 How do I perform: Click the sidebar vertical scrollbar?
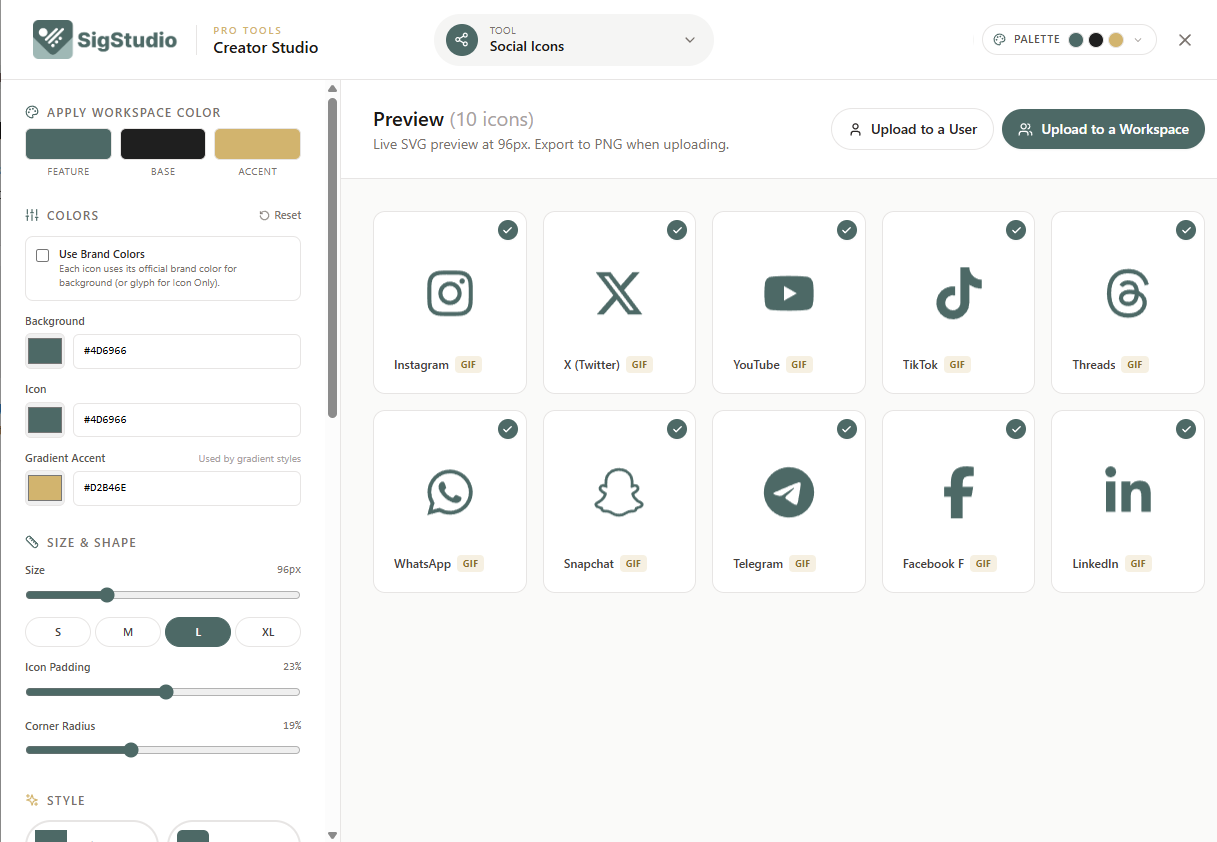[333, 257]
